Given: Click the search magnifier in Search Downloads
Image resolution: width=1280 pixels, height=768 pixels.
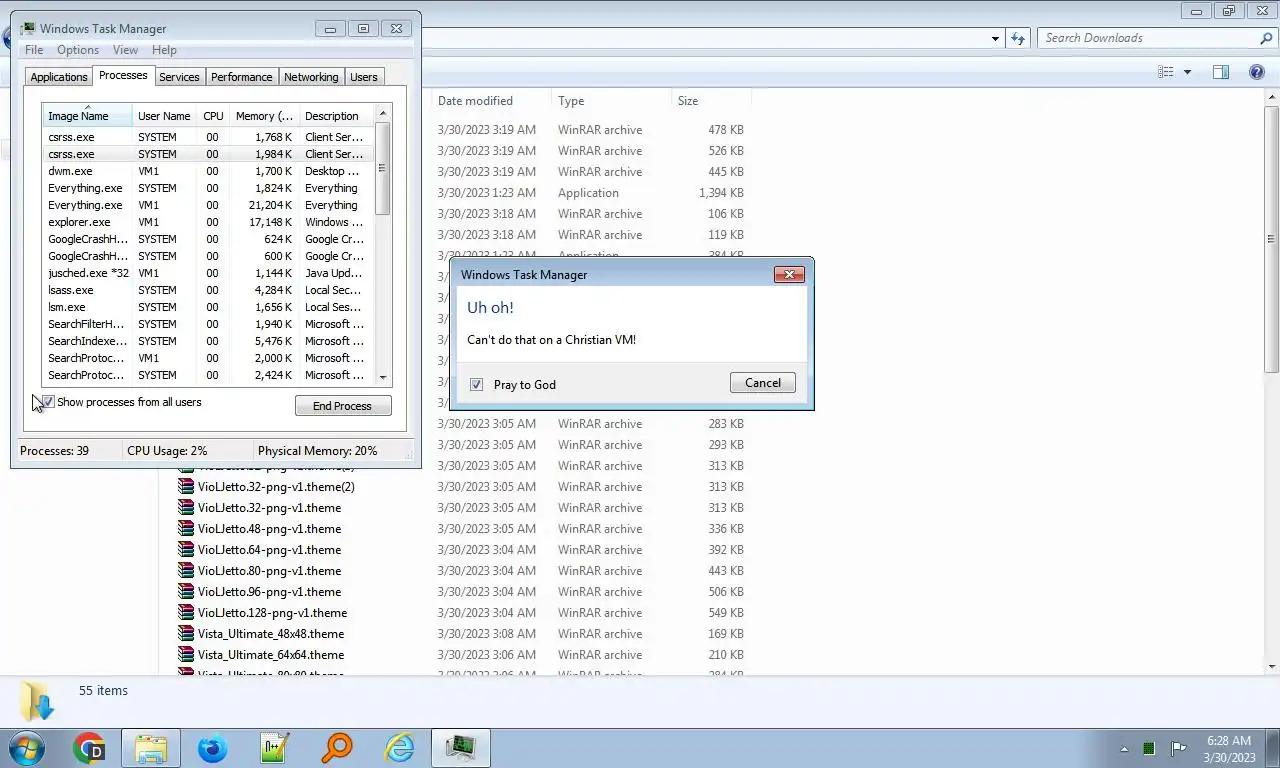Looking at the screenshot, I should [x=1266, y=38].
